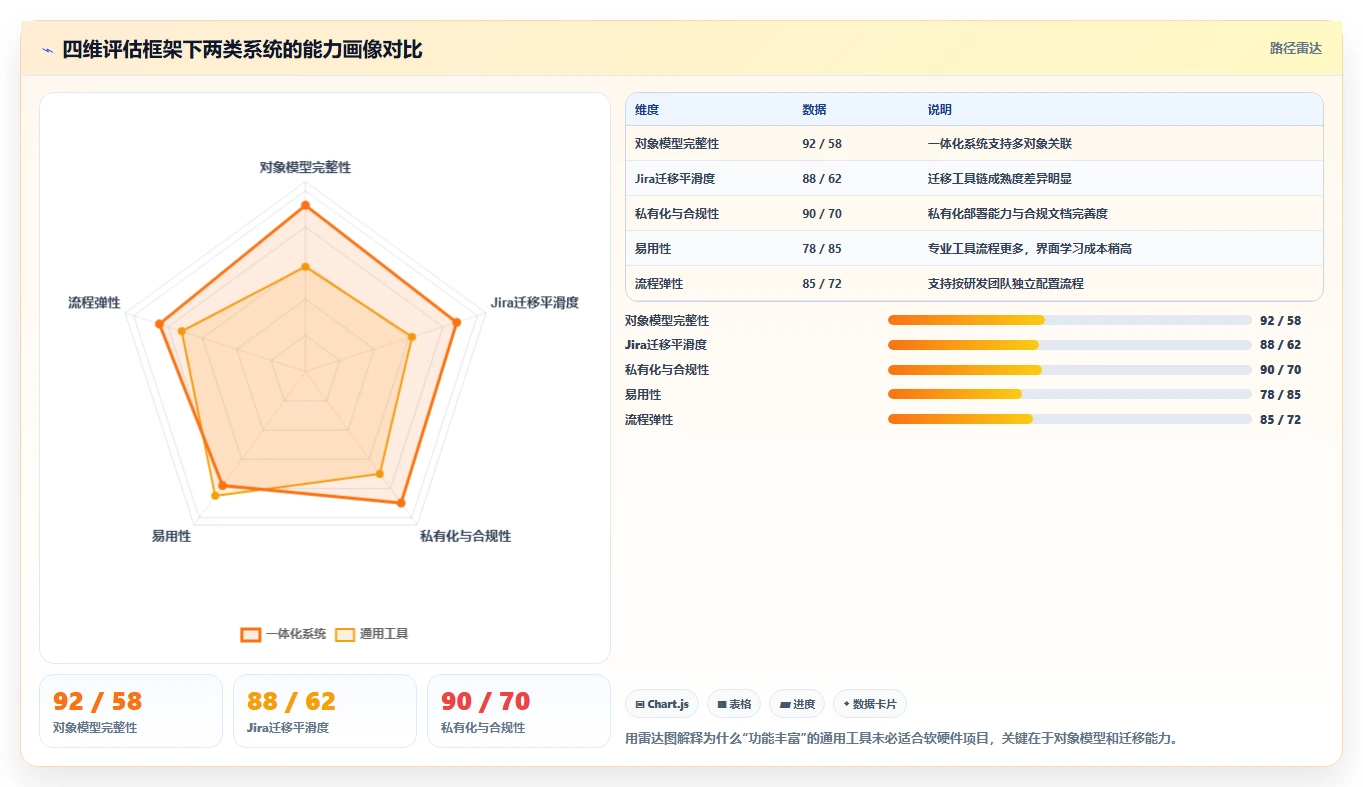Screen dimensions: 1363x787
Task: Click the 一体化系统 legend color box
Action: point(251,634)
